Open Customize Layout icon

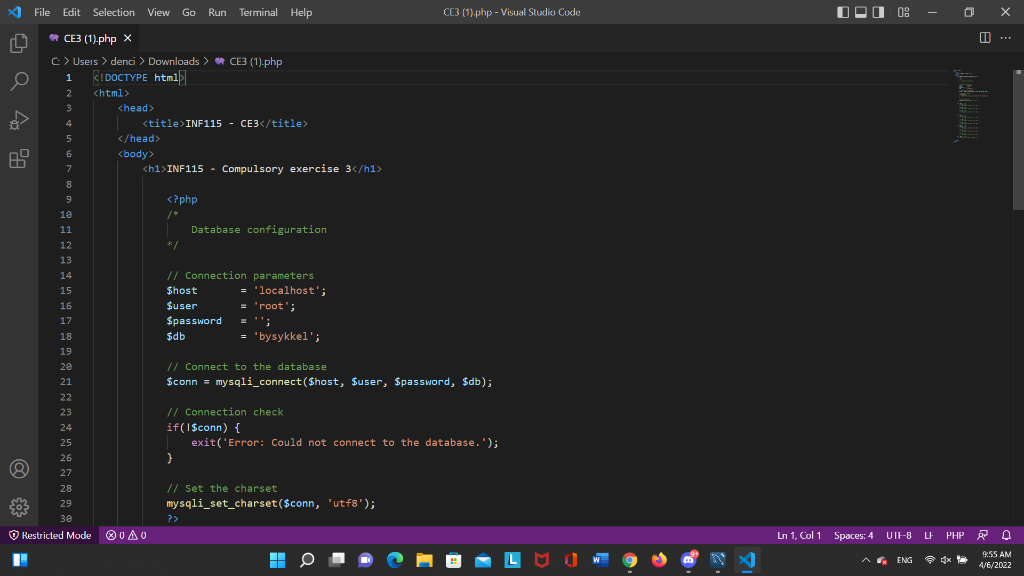pyautogui.click(x=903, y=12)
